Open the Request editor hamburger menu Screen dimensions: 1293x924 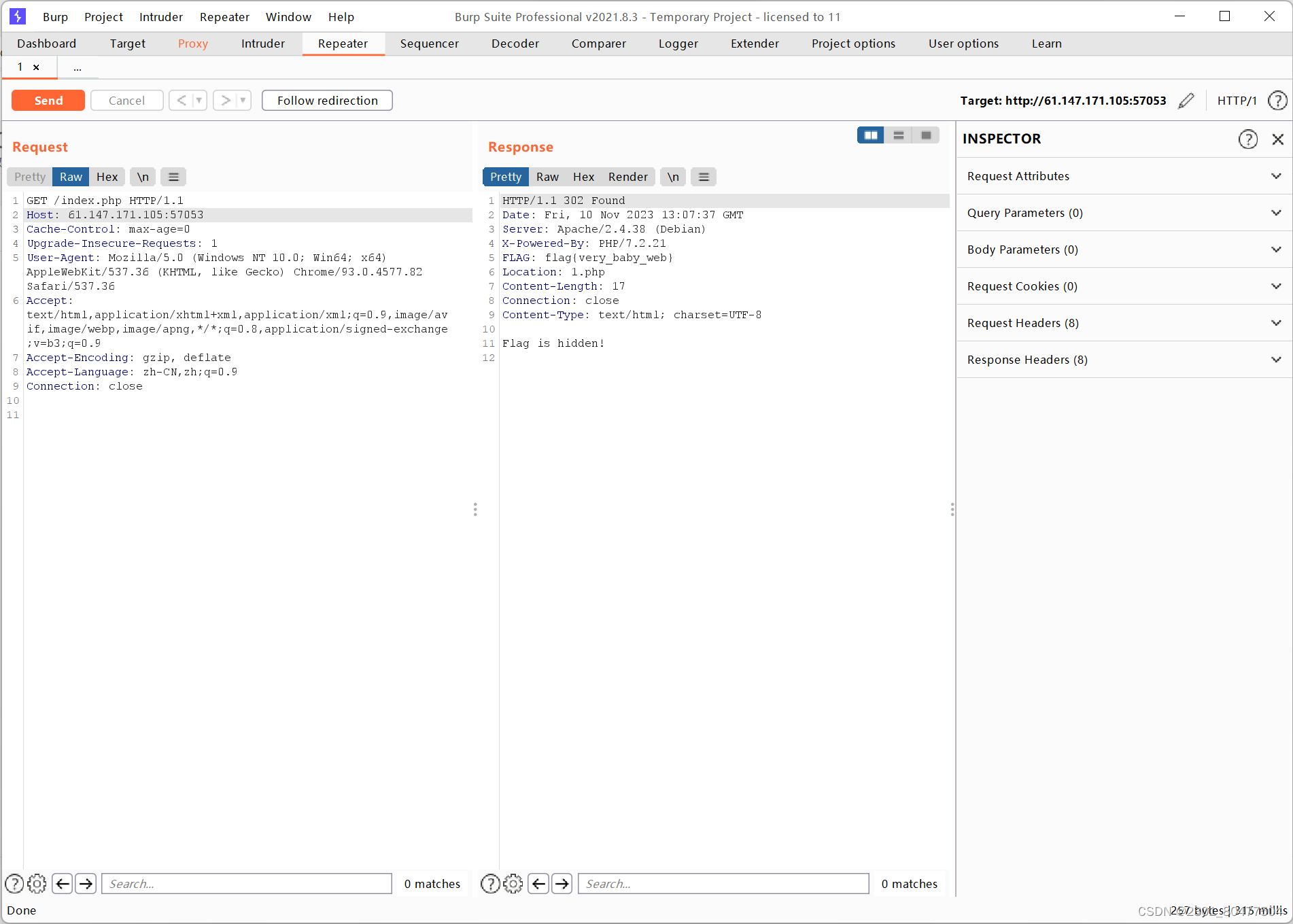(173, 177)
